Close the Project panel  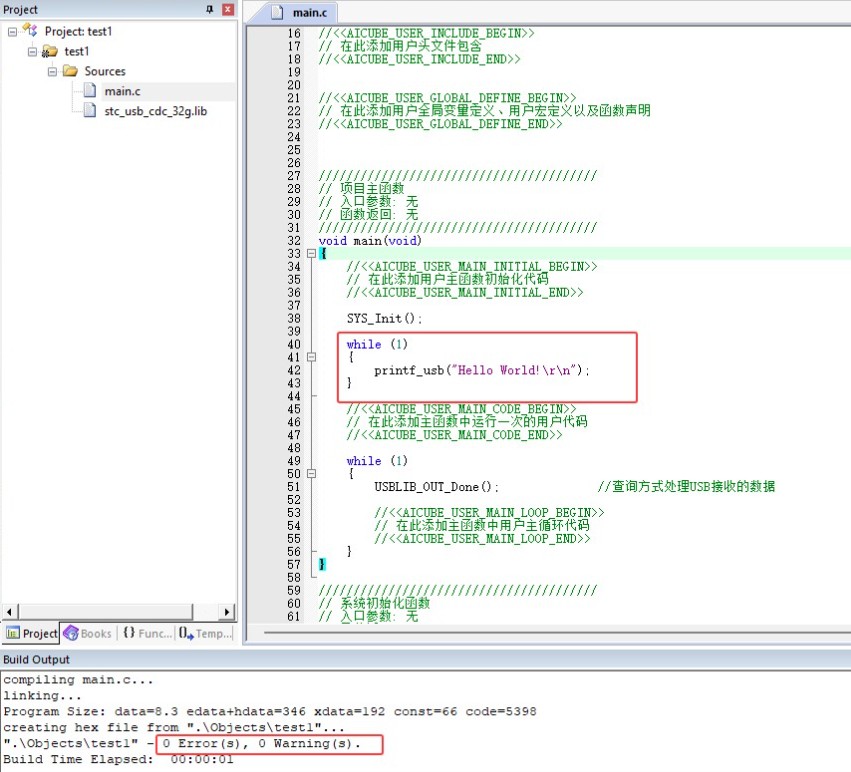[228, 9]
